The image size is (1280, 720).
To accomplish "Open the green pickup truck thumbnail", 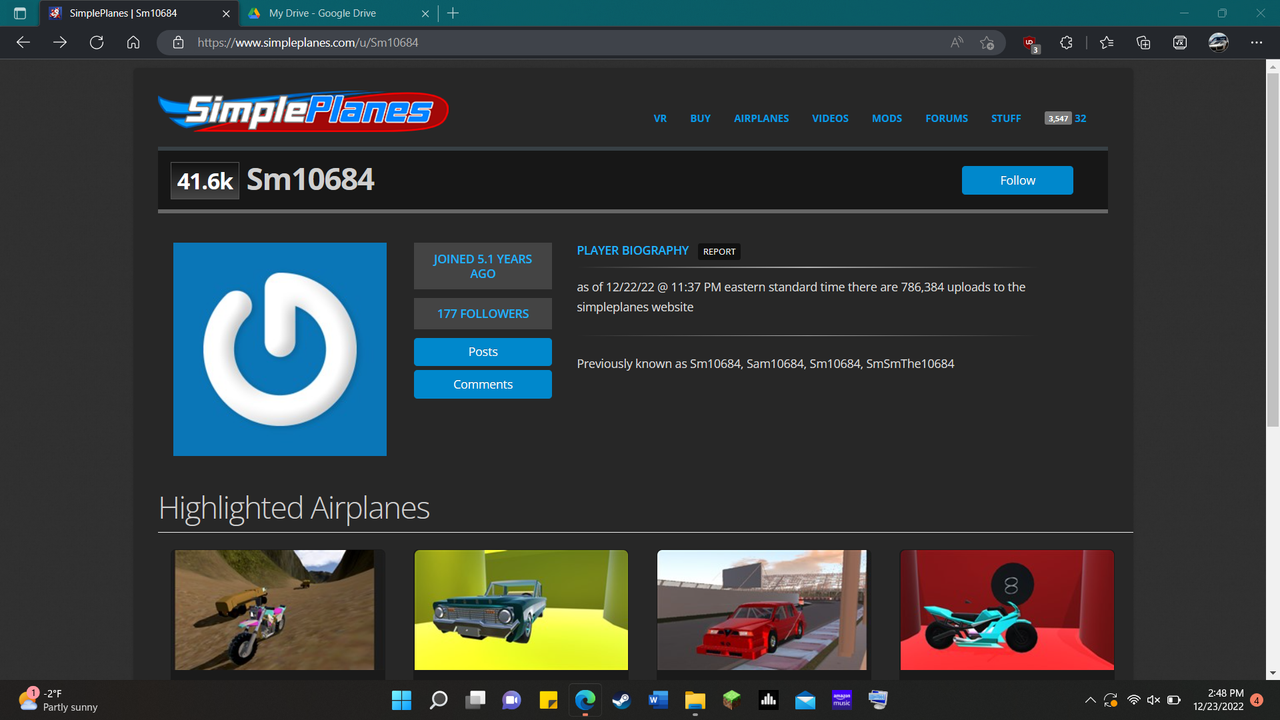I will 521,610.
